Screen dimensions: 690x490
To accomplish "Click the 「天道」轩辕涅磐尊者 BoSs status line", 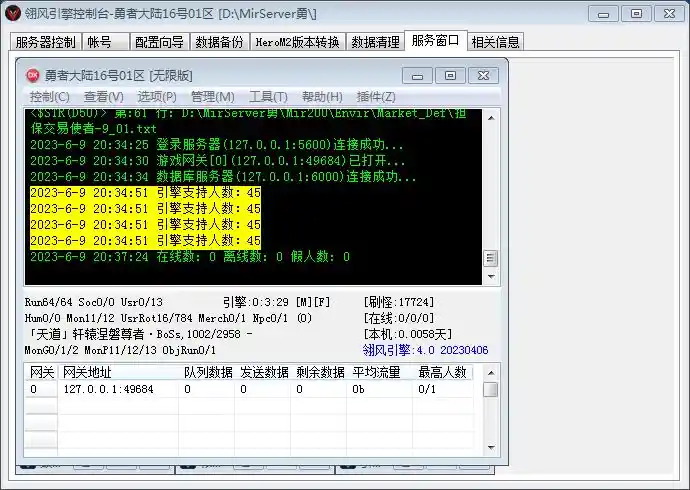I will coord(139,334).
